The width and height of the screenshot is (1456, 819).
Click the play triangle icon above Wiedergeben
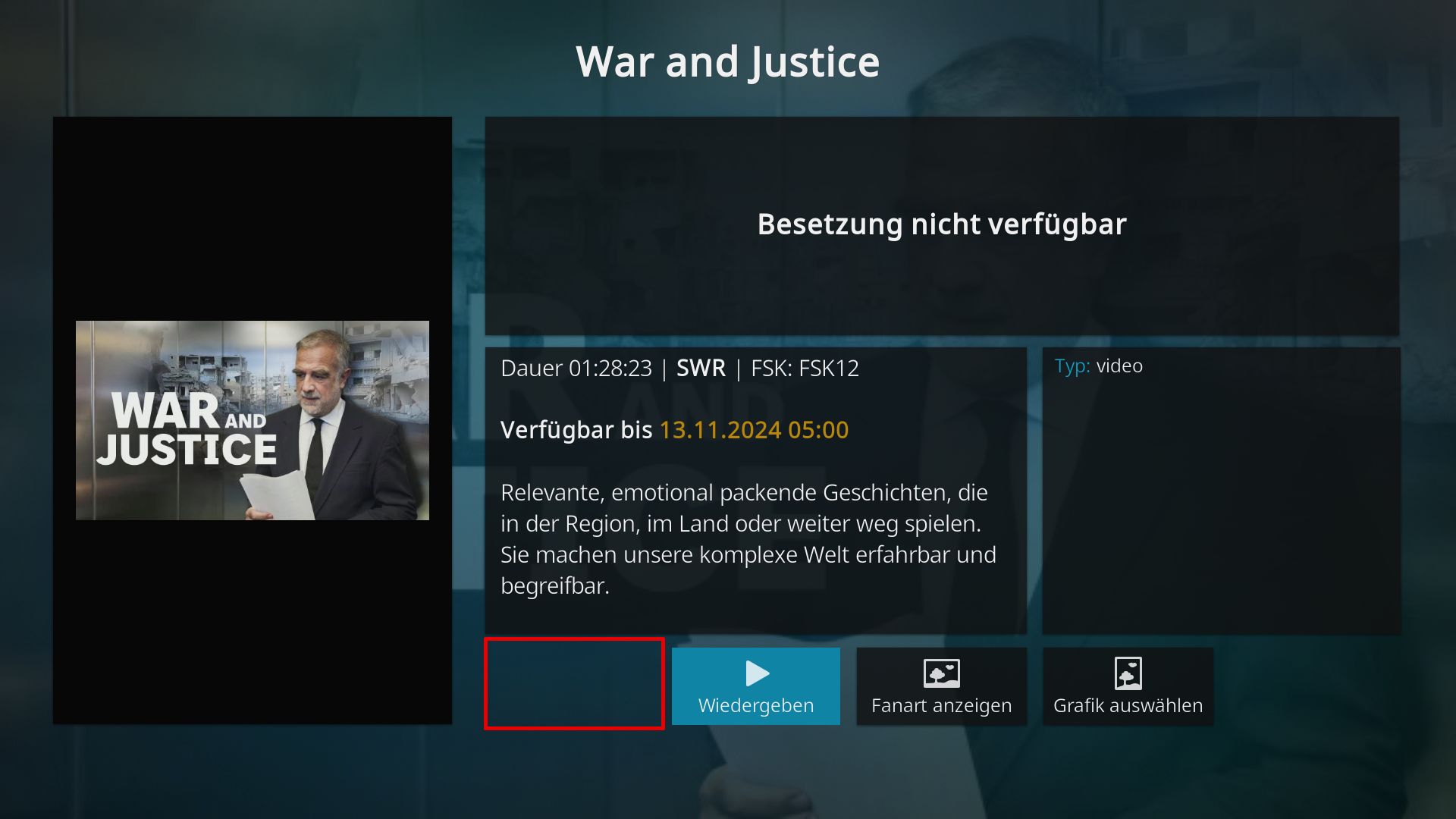[x=757, y=673]
